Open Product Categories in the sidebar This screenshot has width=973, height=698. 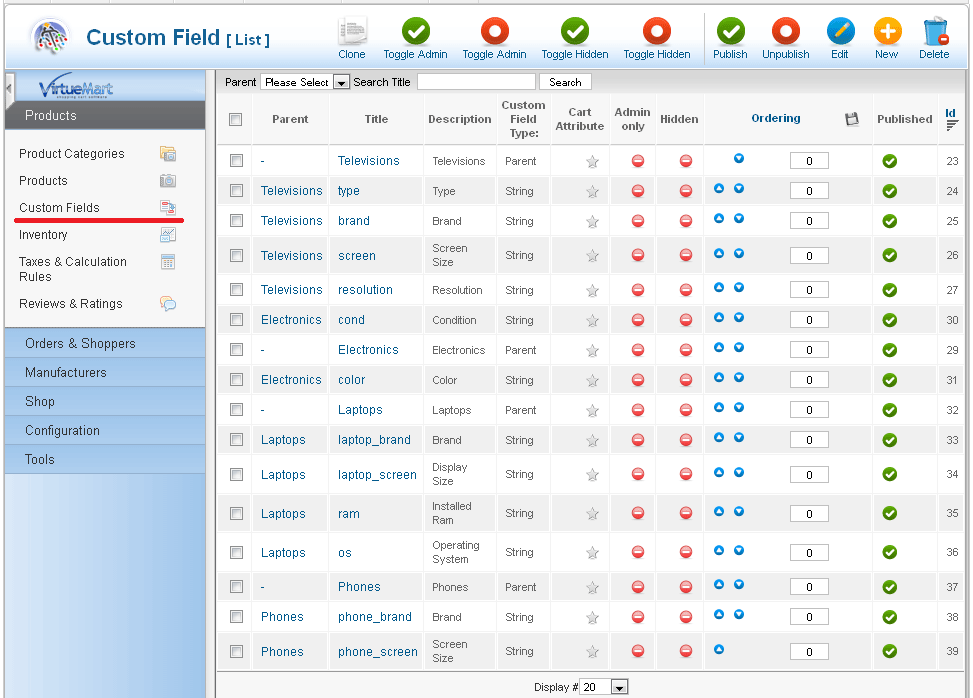72,154
